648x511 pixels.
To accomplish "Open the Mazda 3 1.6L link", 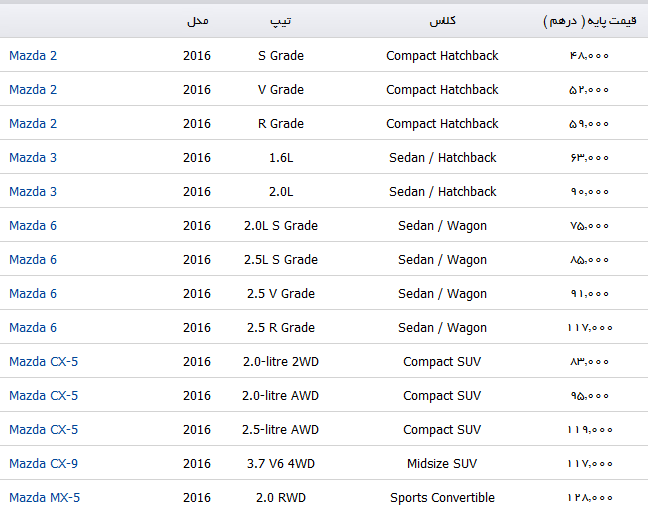I will coord(33,158).
